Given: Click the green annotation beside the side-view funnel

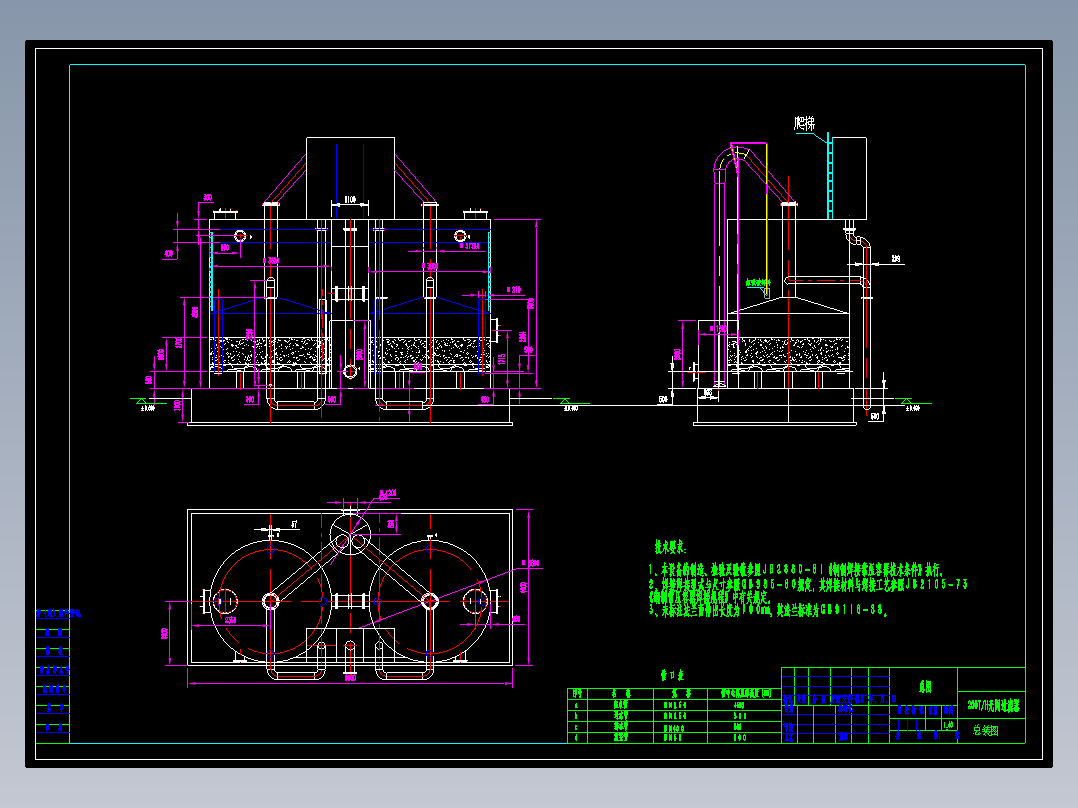Looking at the screenshot, I should click(x=758, y=282).
